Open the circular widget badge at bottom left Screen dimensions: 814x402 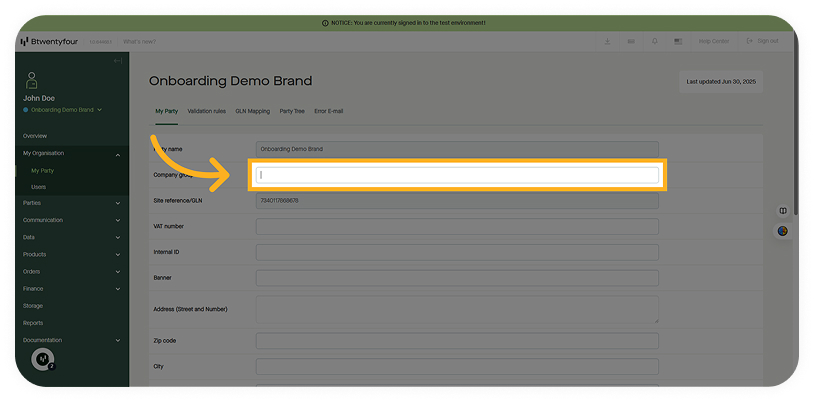point(43,359)
